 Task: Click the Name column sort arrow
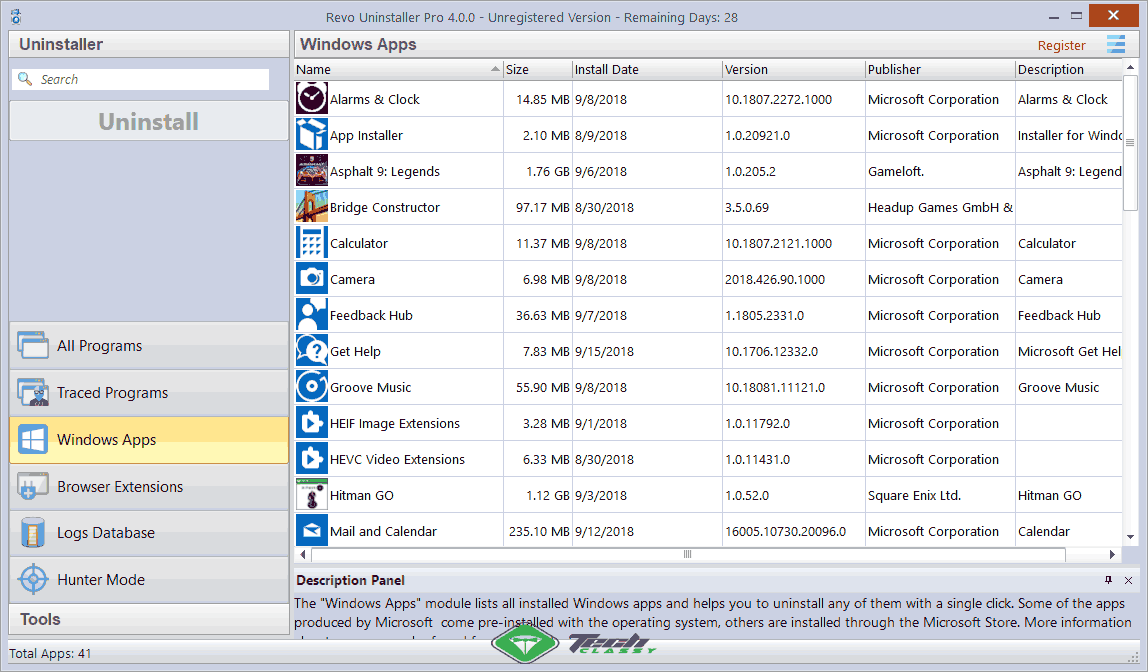(x=492, y=69)
